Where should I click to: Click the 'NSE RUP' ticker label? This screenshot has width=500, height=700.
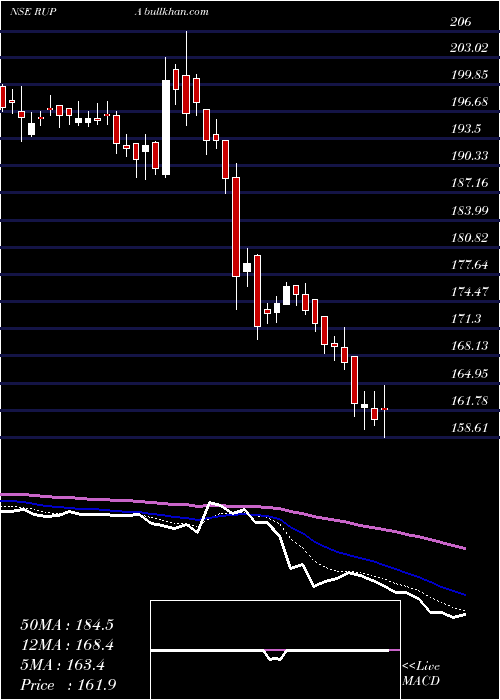(33, 12)
